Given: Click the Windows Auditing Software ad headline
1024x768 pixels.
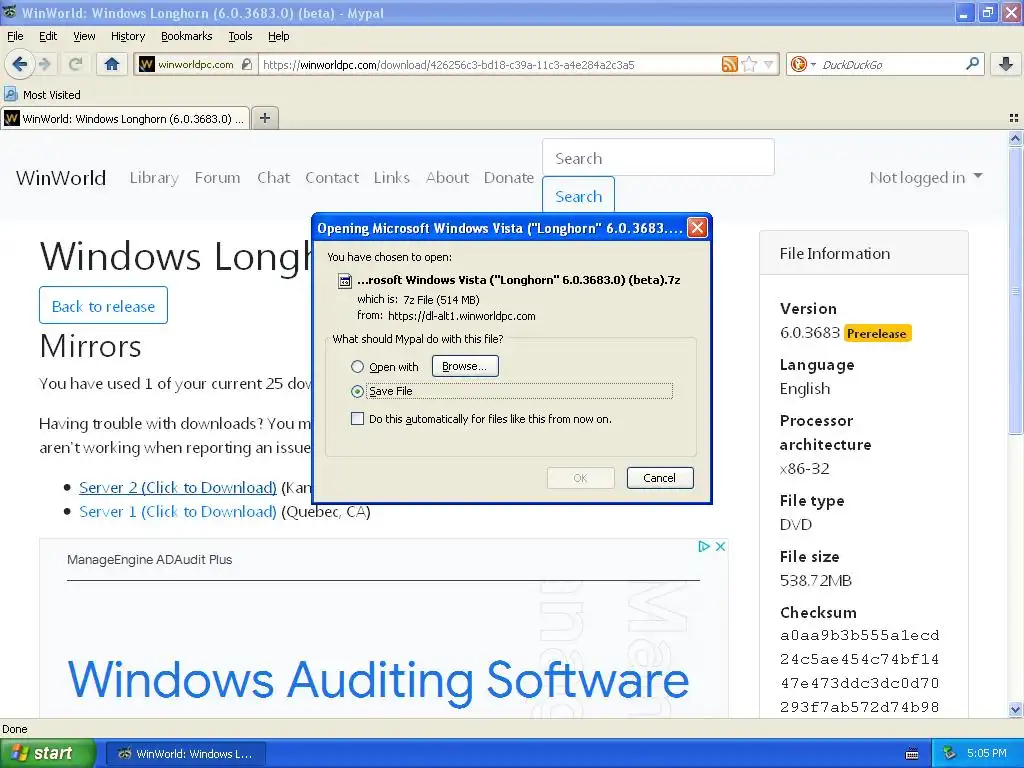Looking at the screenshot, I should pyautogui.click(x=378, y=679).
